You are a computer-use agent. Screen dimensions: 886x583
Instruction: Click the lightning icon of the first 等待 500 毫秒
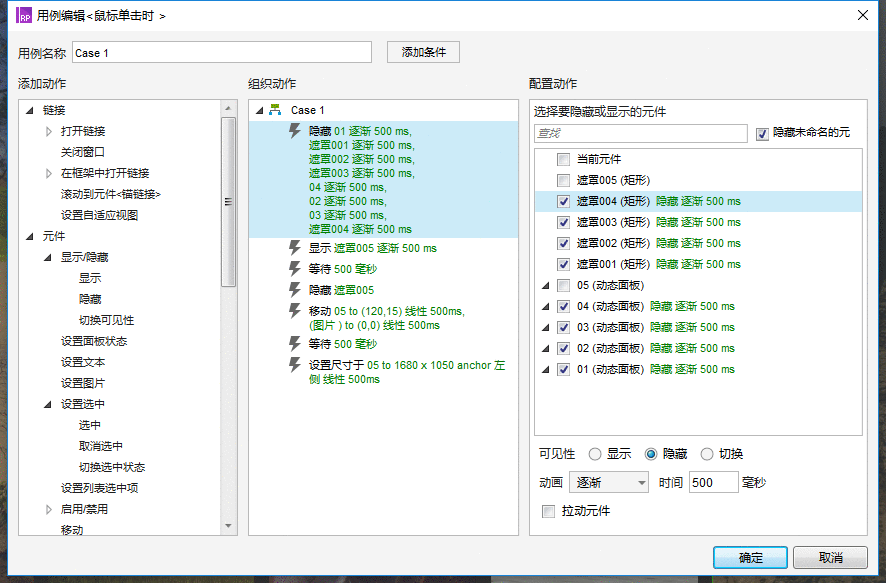(x=295, y=269)
